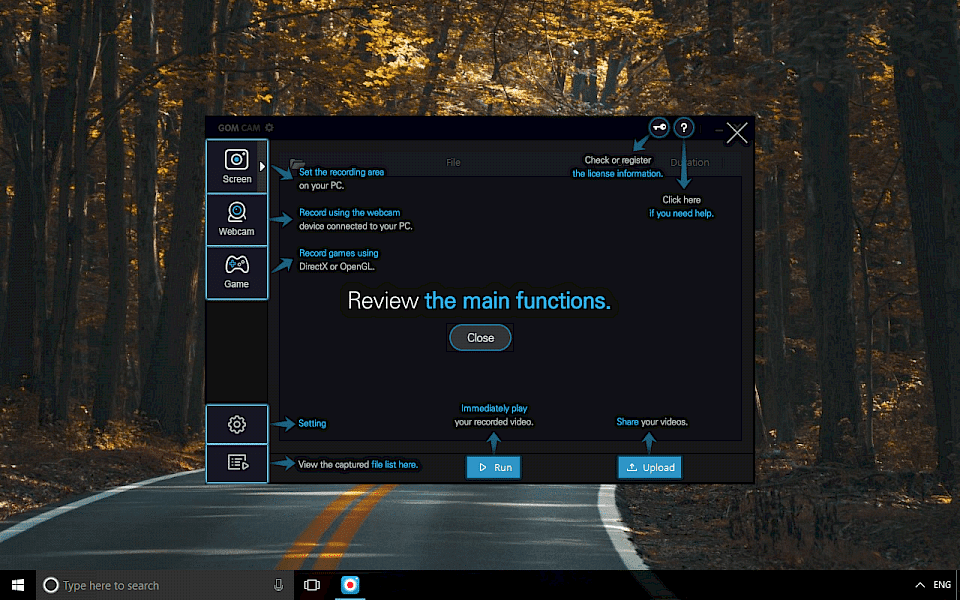
Task: Click the GOM Cam taskbar icon
Action: point(350,585)
